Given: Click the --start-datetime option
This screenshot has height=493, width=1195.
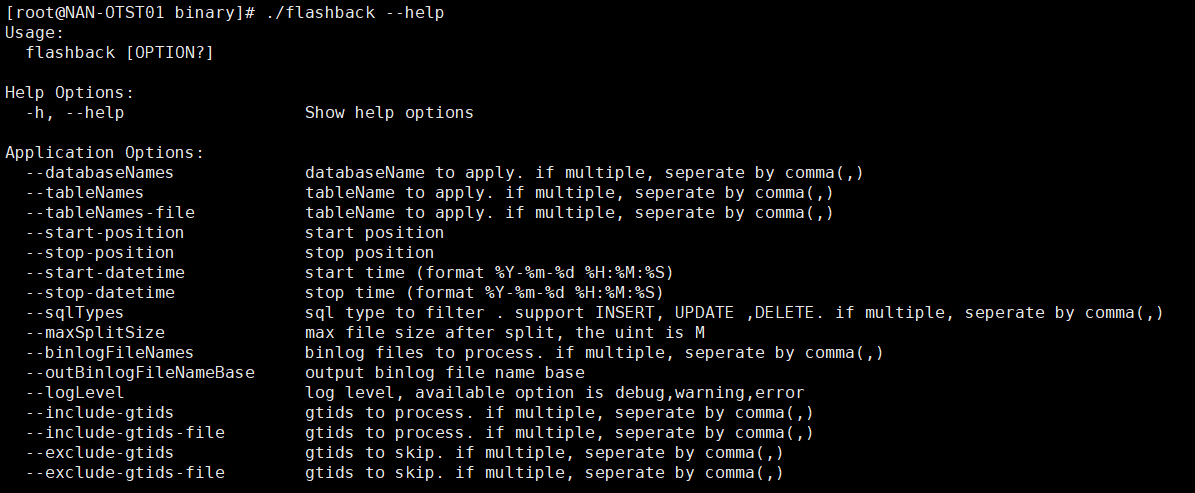Looking at the screenshot, I should tap(105, 273).
